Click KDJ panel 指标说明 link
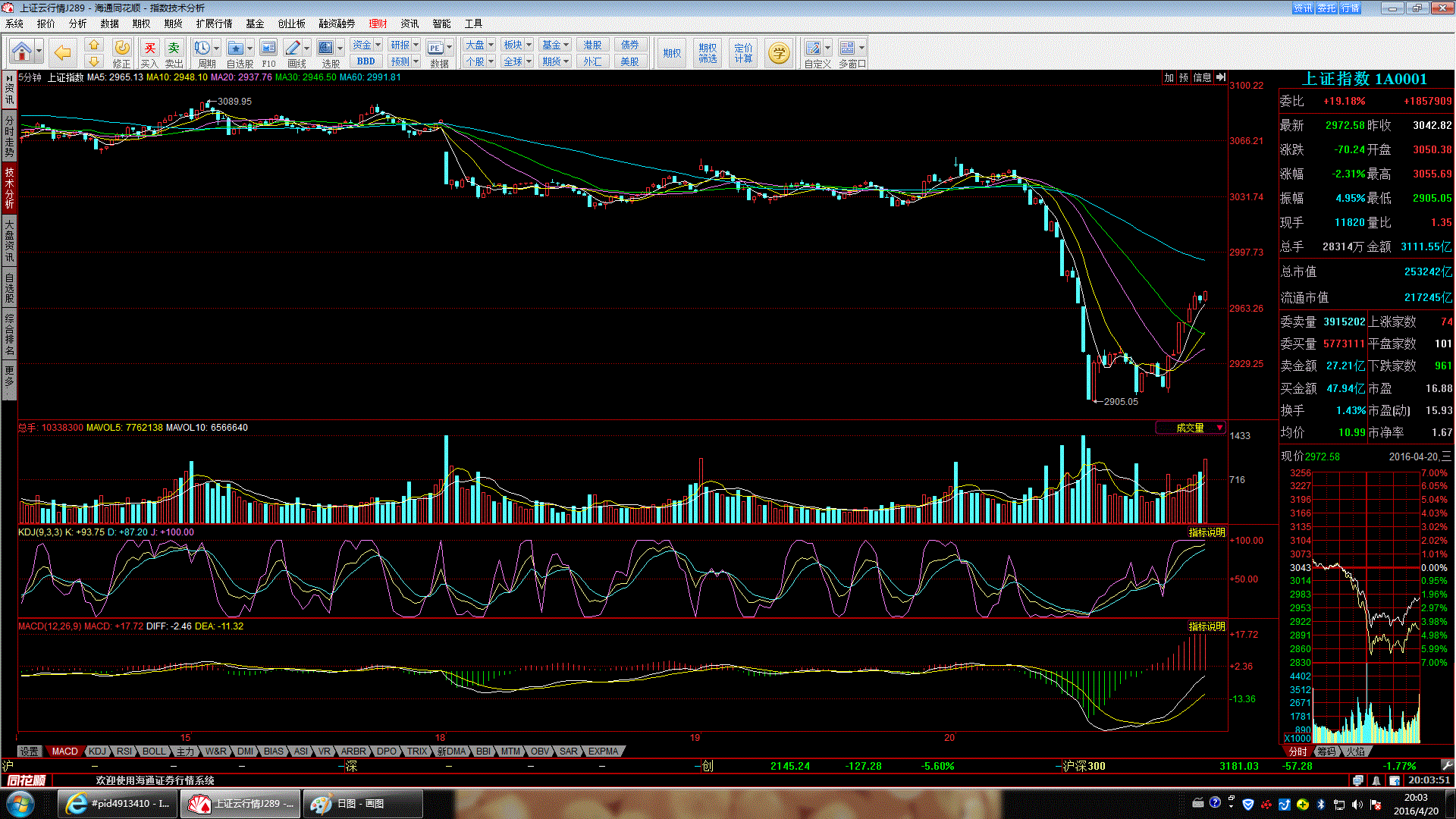 pos(1207,532)
